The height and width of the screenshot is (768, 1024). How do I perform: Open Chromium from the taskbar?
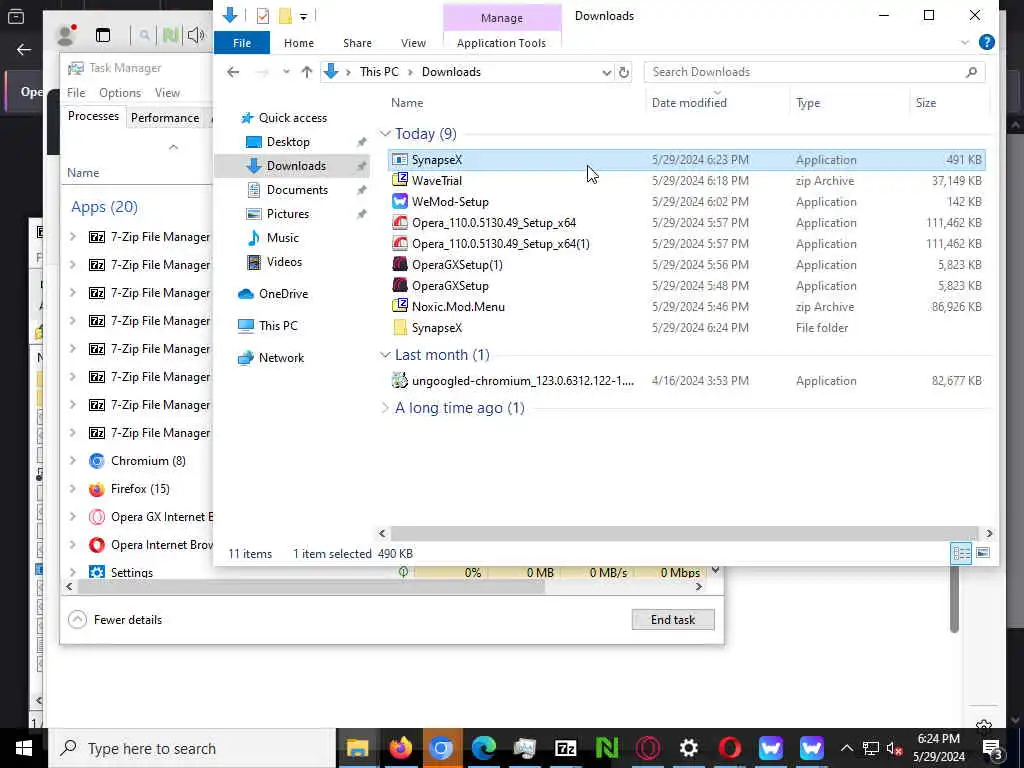tap(441, 748)
